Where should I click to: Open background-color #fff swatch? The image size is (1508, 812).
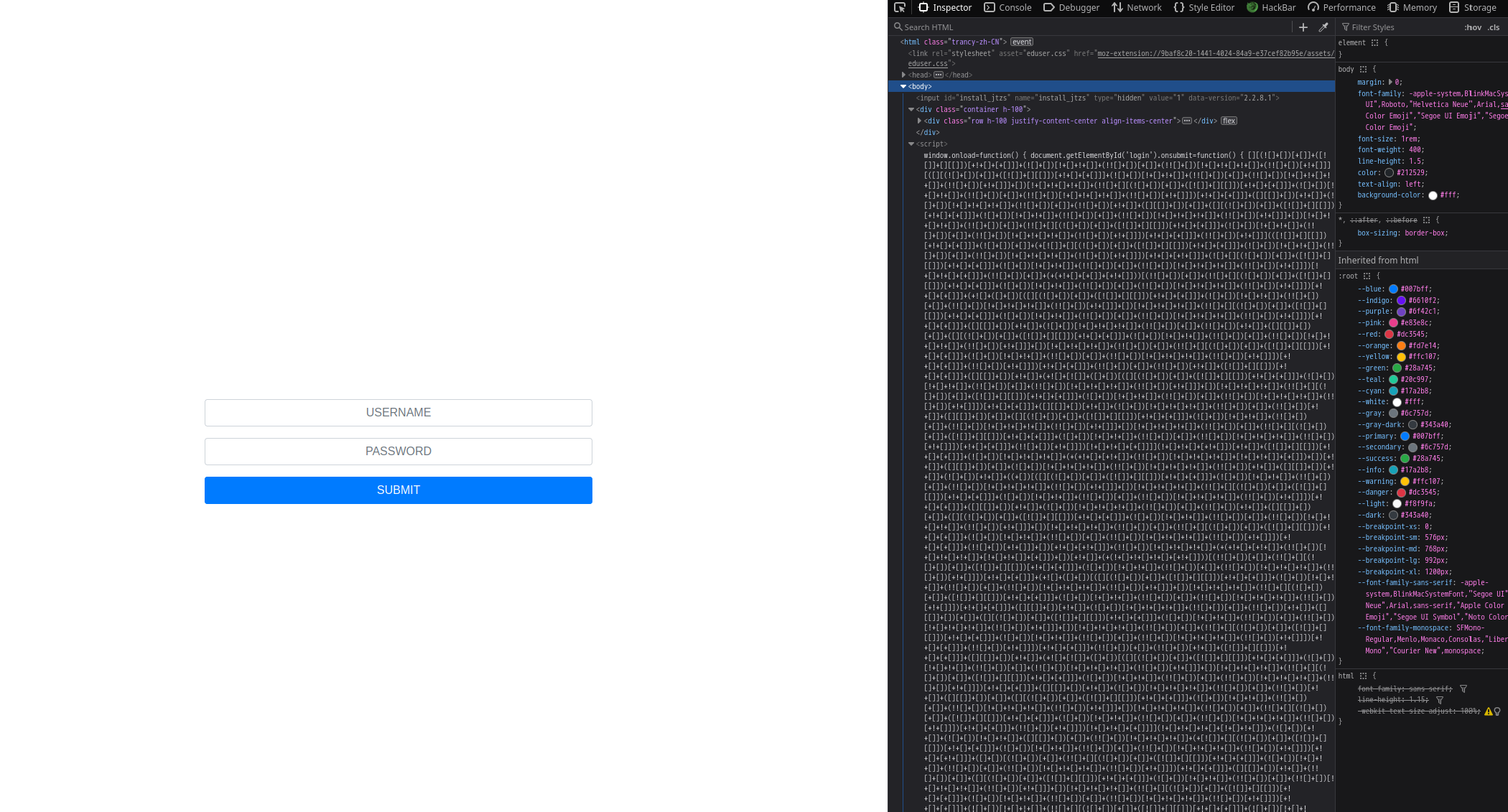[x=1433, y=195]
